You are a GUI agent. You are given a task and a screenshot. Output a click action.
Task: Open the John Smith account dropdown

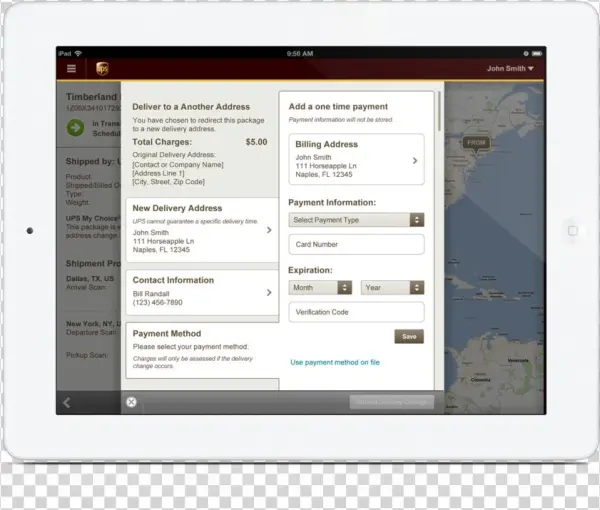pyautogui.click(x=510, y=69)
